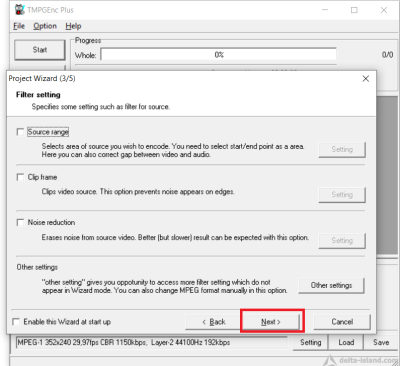The image size is (400, 366).
Task: Minimize the TMPGEnc Plus window
Action: 325,10
